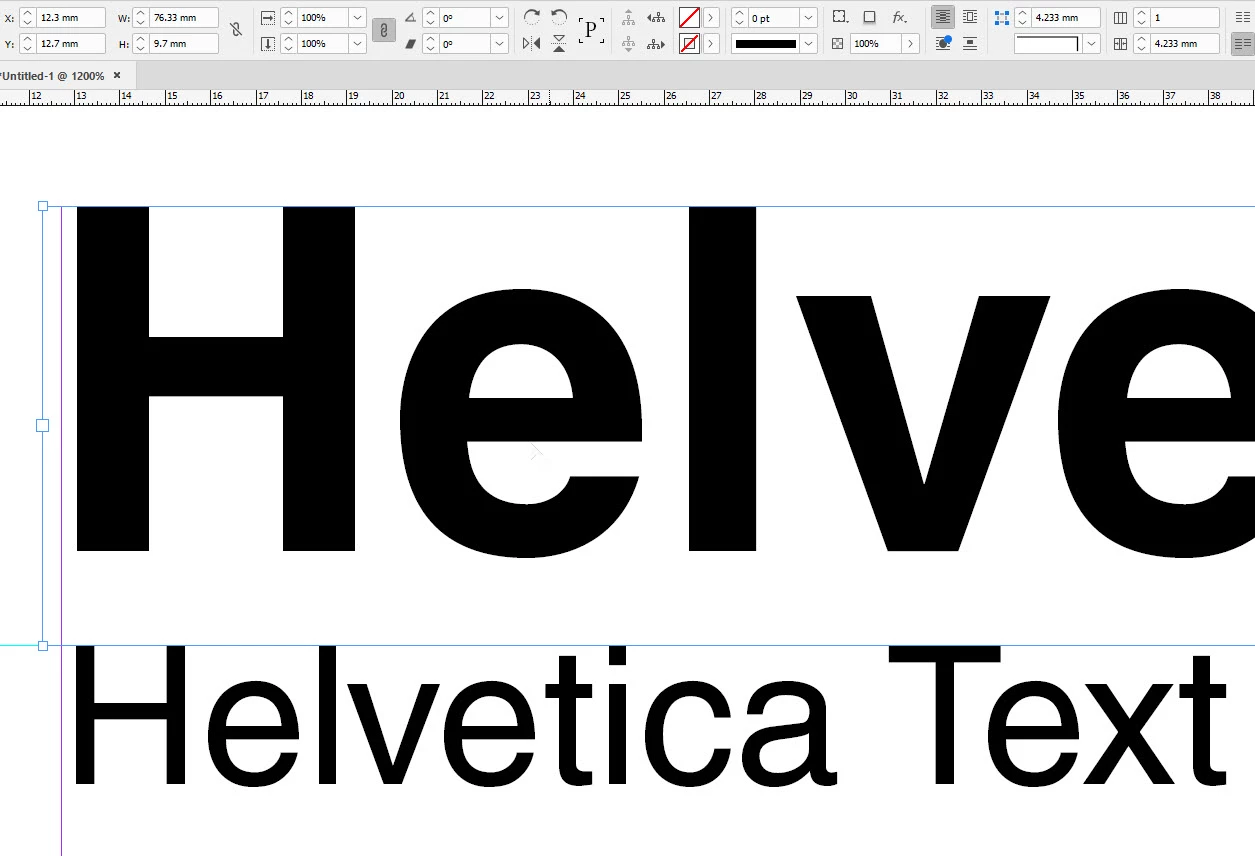This screenshot has height=856, width=1255.
Task: Select the Jump Object text wrap icon
Action: pyautogui.click(x=970, y=43)
